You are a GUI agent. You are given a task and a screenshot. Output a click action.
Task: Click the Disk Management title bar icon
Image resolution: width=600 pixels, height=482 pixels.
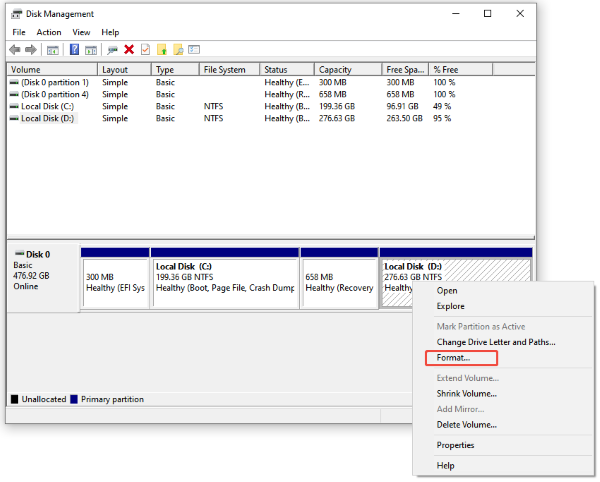tap(16, 14)
